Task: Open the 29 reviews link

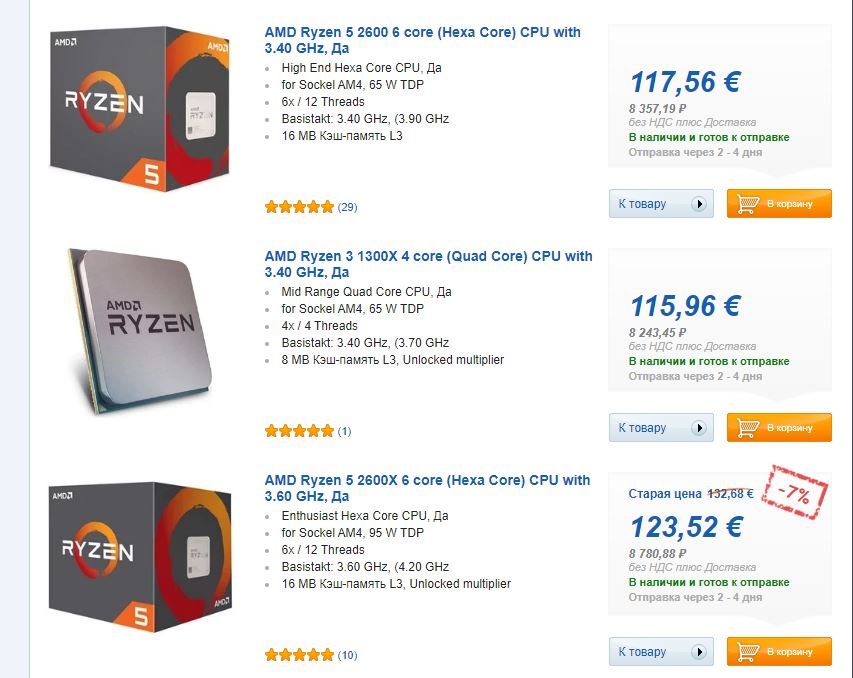Action: 347,208
